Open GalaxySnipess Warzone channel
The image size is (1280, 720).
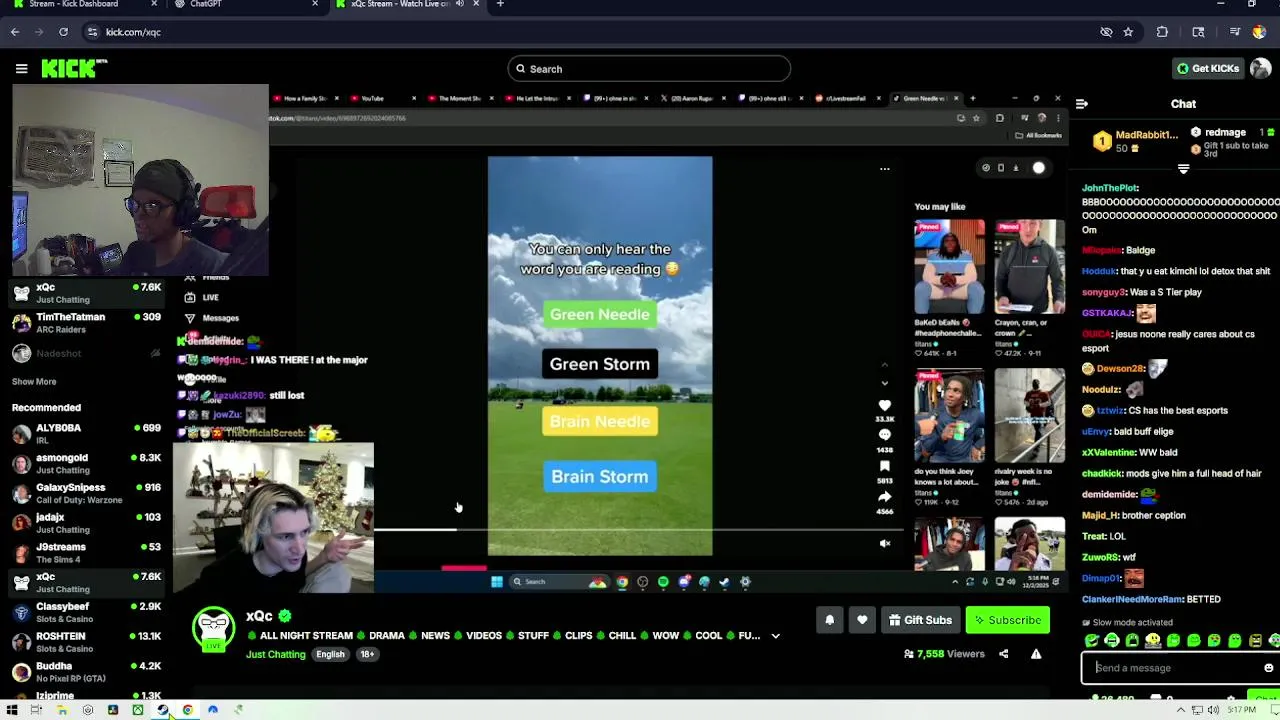pyautogui.click(x=85, y=493)
